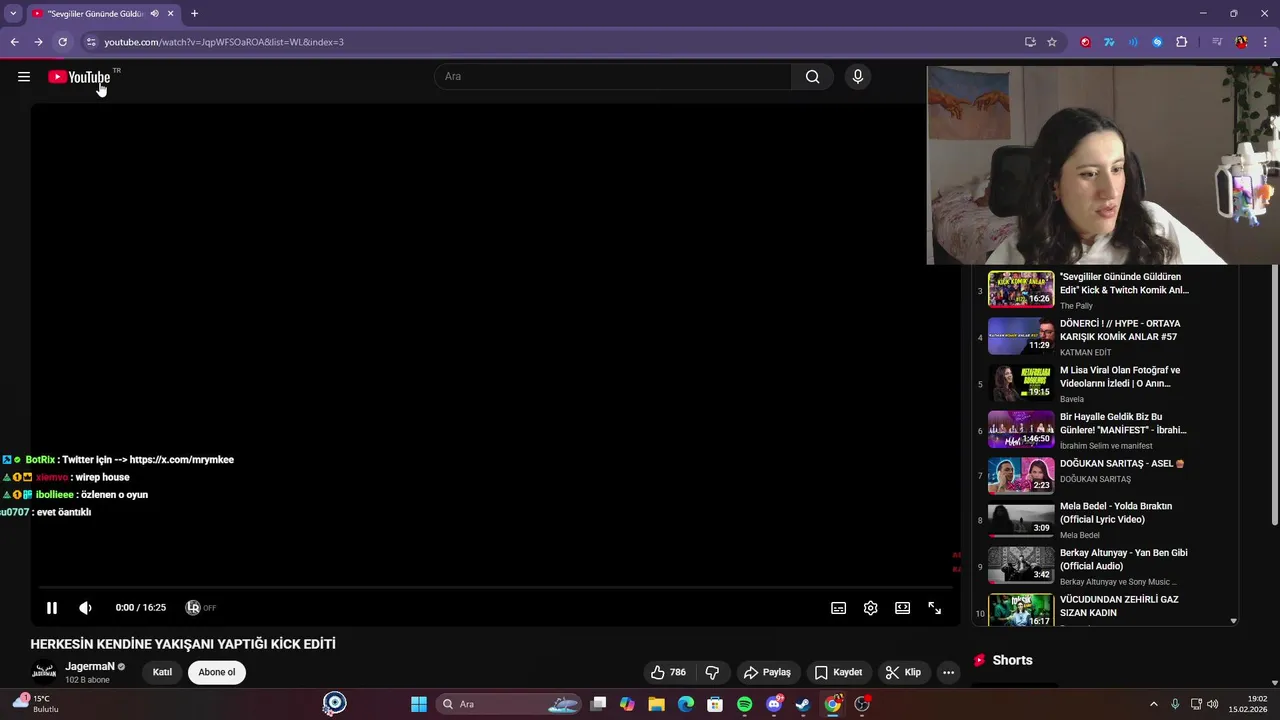Show hidden system tray icons
This screenshot has height=720, width=1280.
(x=1153, y=704)
